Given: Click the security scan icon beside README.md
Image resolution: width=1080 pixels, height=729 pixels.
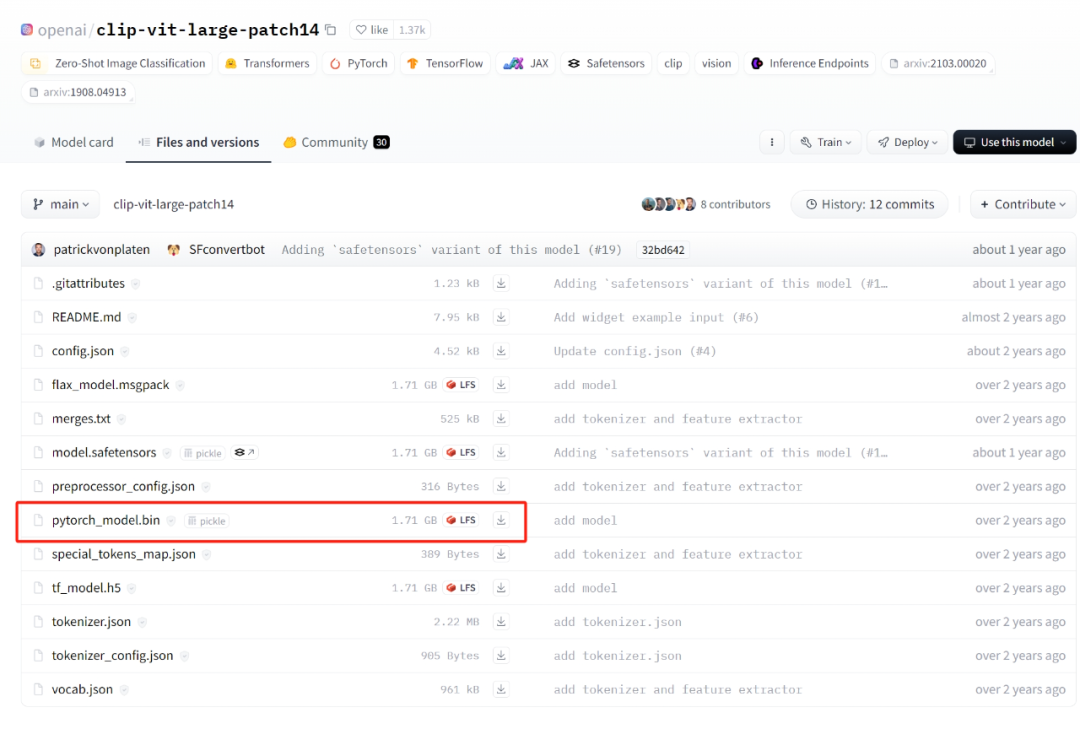Looking at the screenshot, I should (x=132, y=318).
